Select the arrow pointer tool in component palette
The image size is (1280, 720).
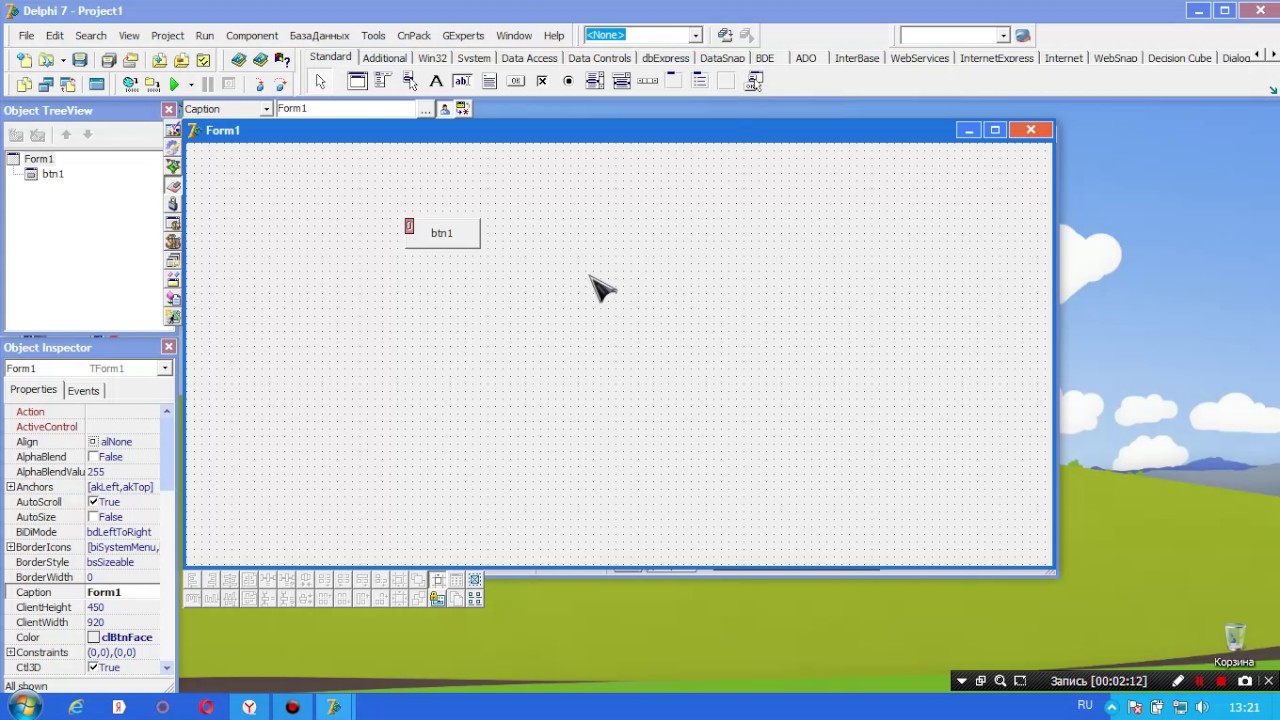click(x=320, y=82)
